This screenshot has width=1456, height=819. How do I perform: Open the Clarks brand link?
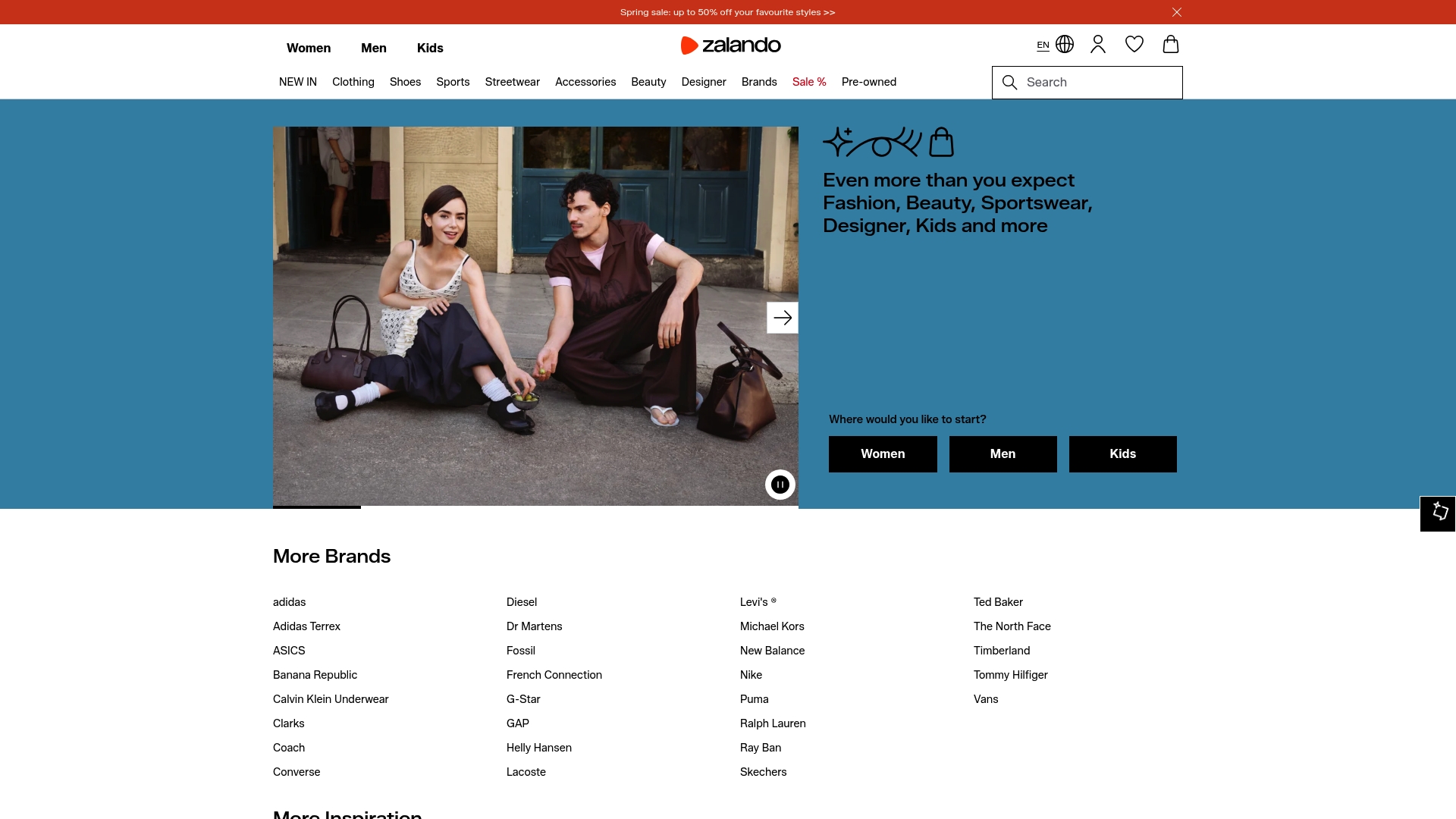[x=289, y=723]
